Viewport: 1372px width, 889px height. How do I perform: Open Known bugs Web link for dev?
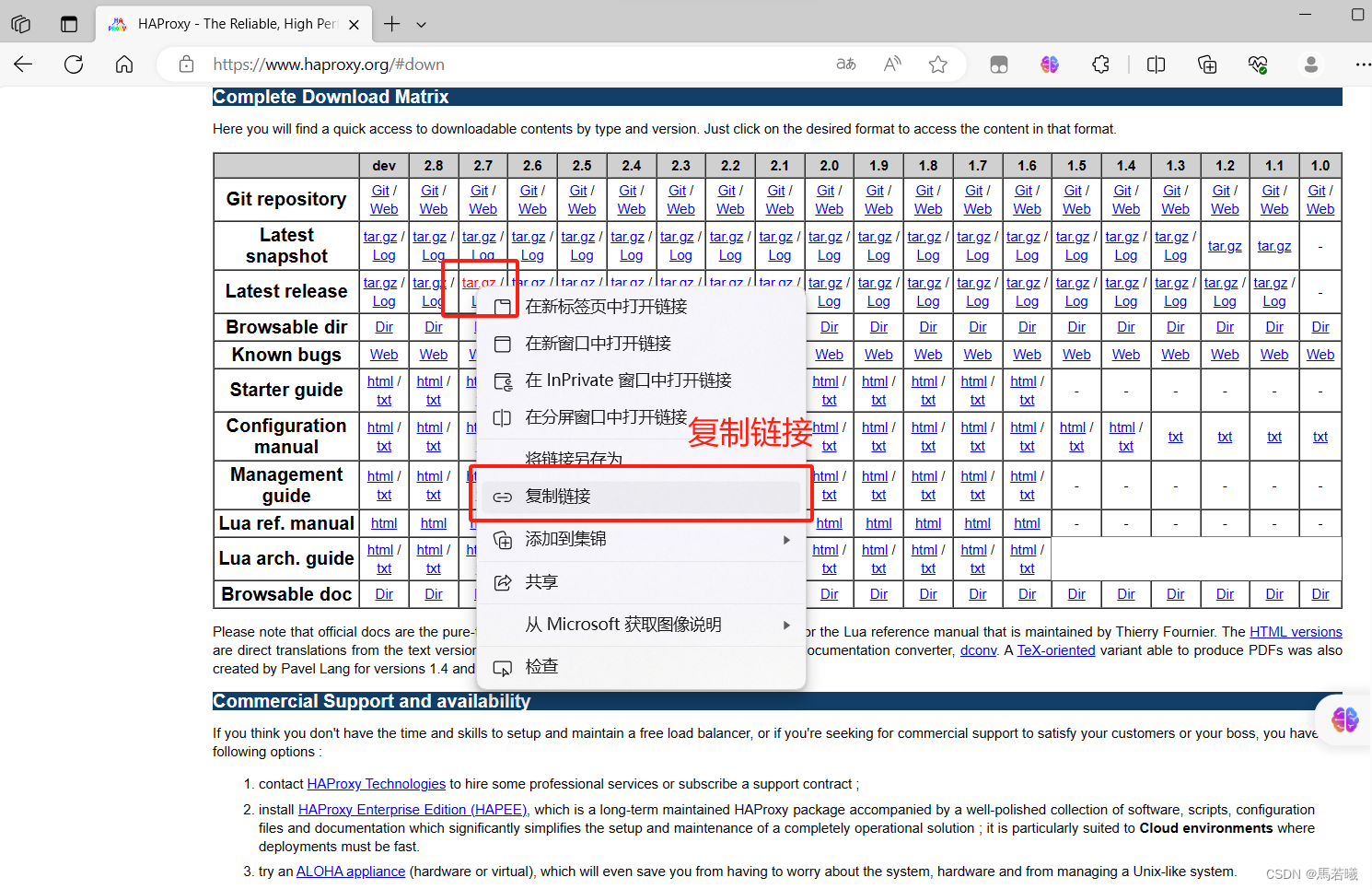coord(384,355)
